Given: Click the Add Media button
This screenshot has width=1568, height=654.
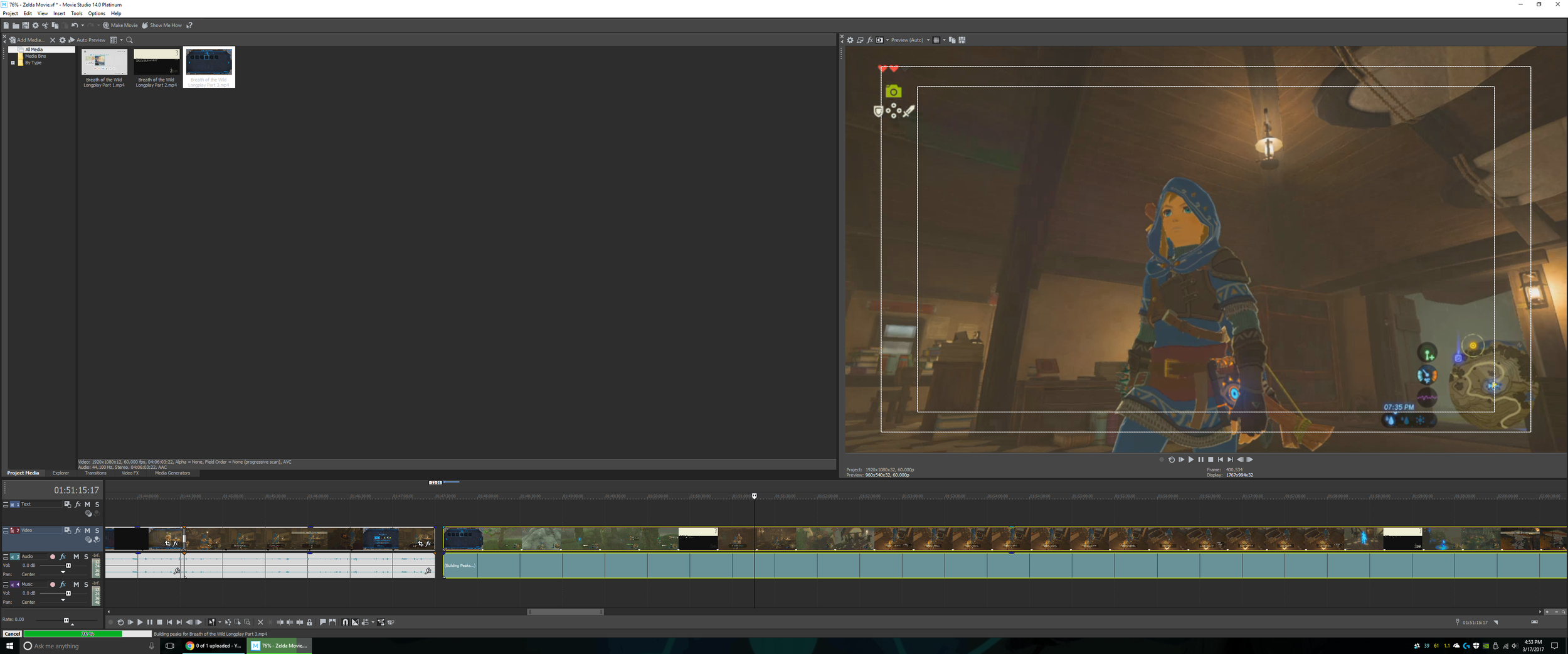Looking at the screenshot, I should click(x=27, y=40).
